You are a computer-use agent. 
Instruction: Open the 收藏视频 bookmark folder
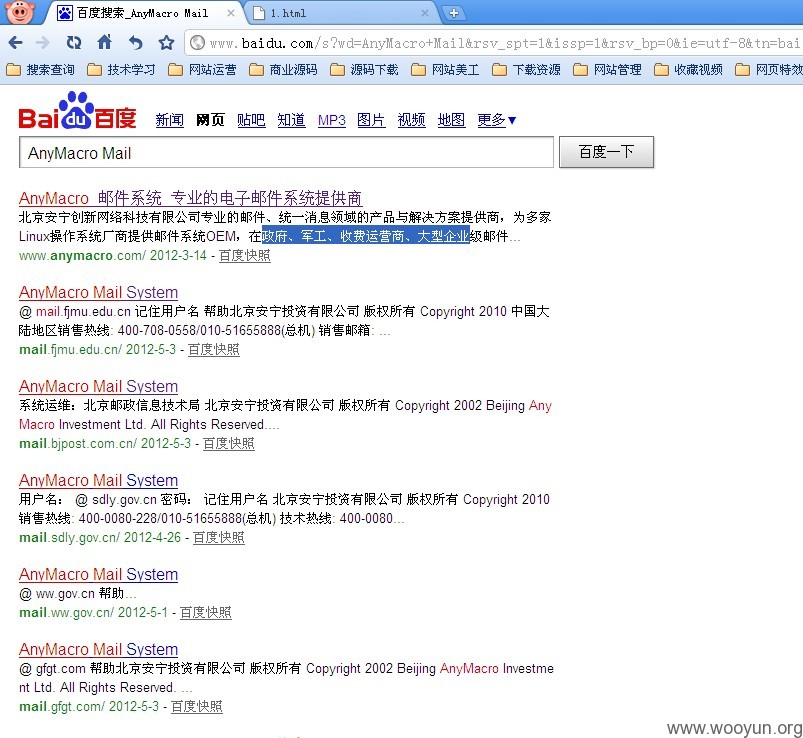(688, 70)
